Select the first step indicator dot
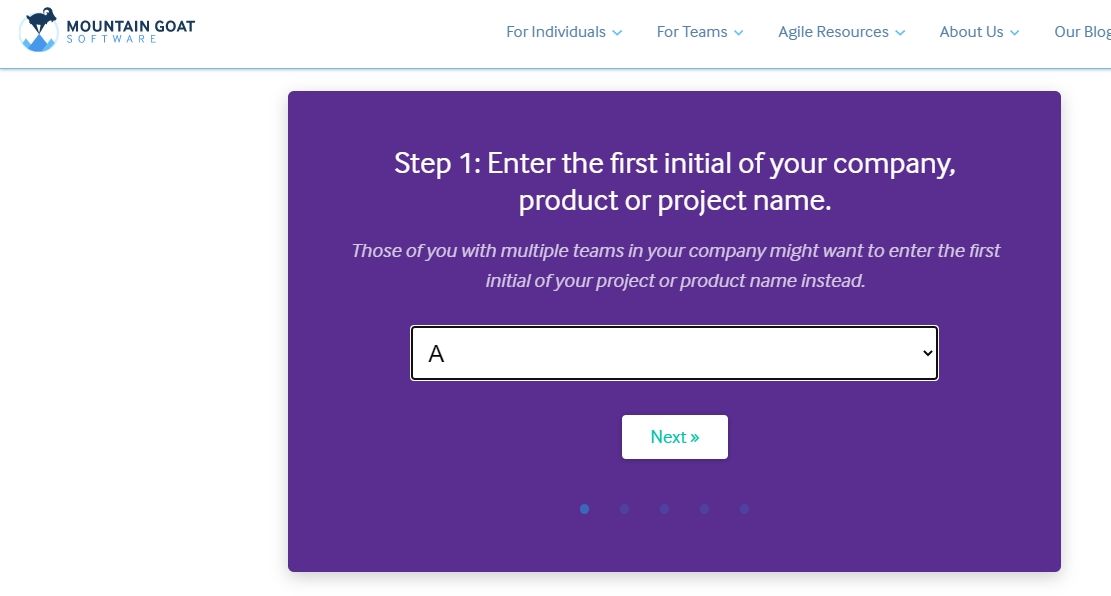Screen dimensions: 1111x596 point(584,509)
